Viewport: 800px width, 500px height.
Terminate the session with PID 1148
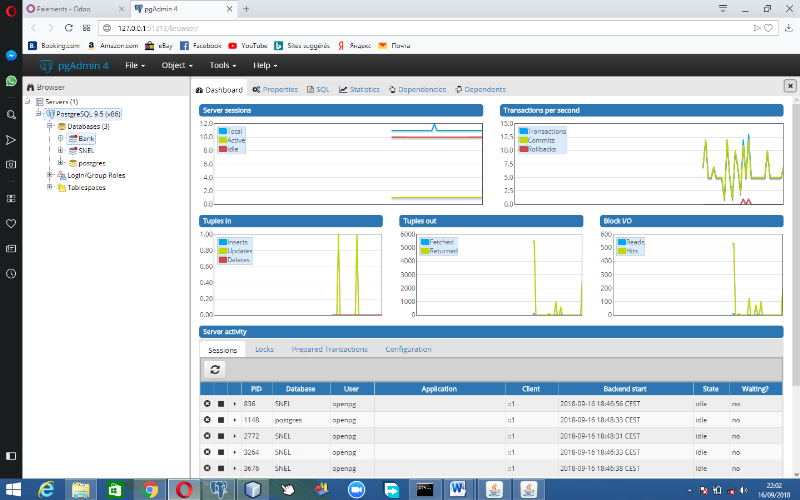click(x=207, y=420)
